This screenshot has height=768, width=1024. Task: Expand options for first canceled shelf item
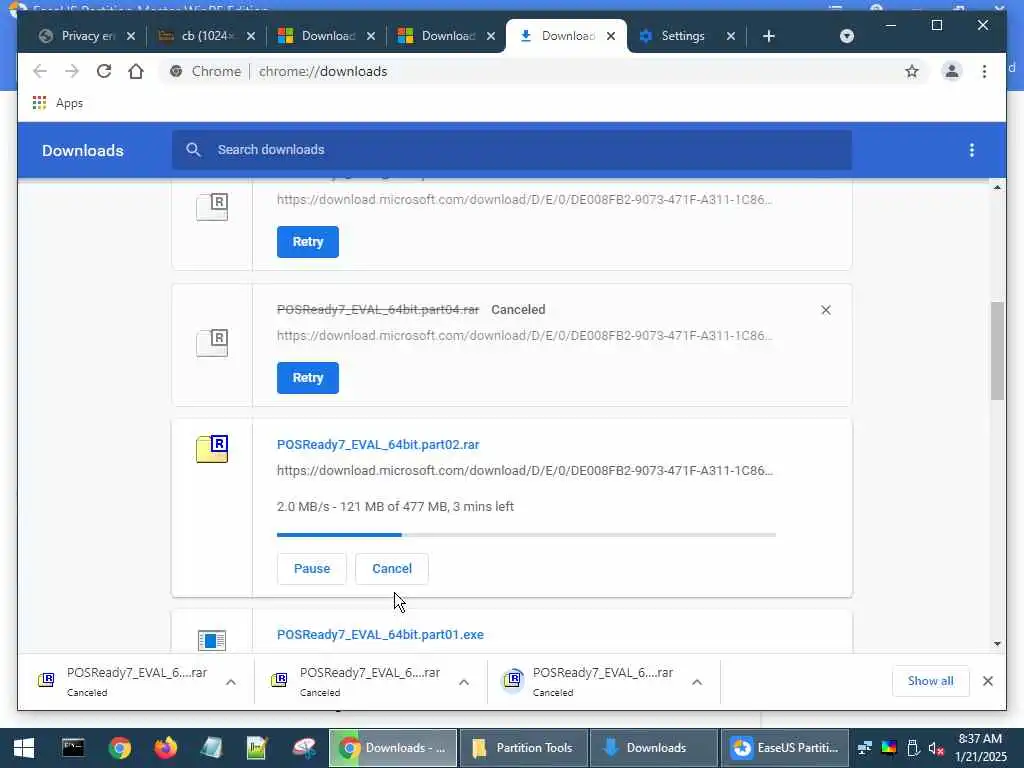click(x=231, y=682)
